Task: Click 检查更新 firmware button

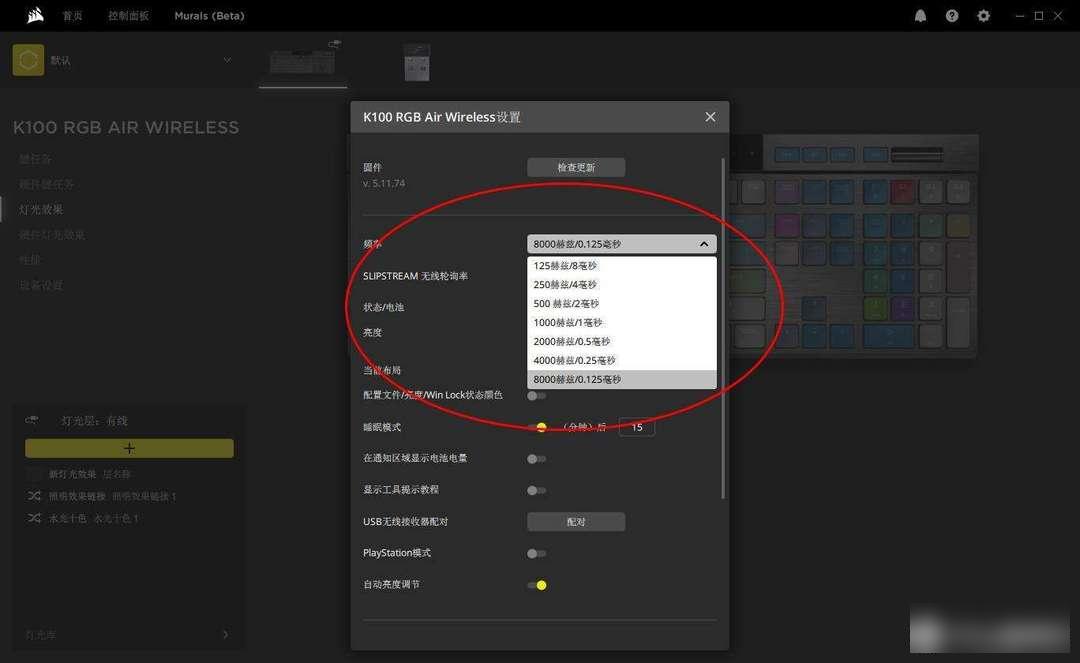Action: 576,167
